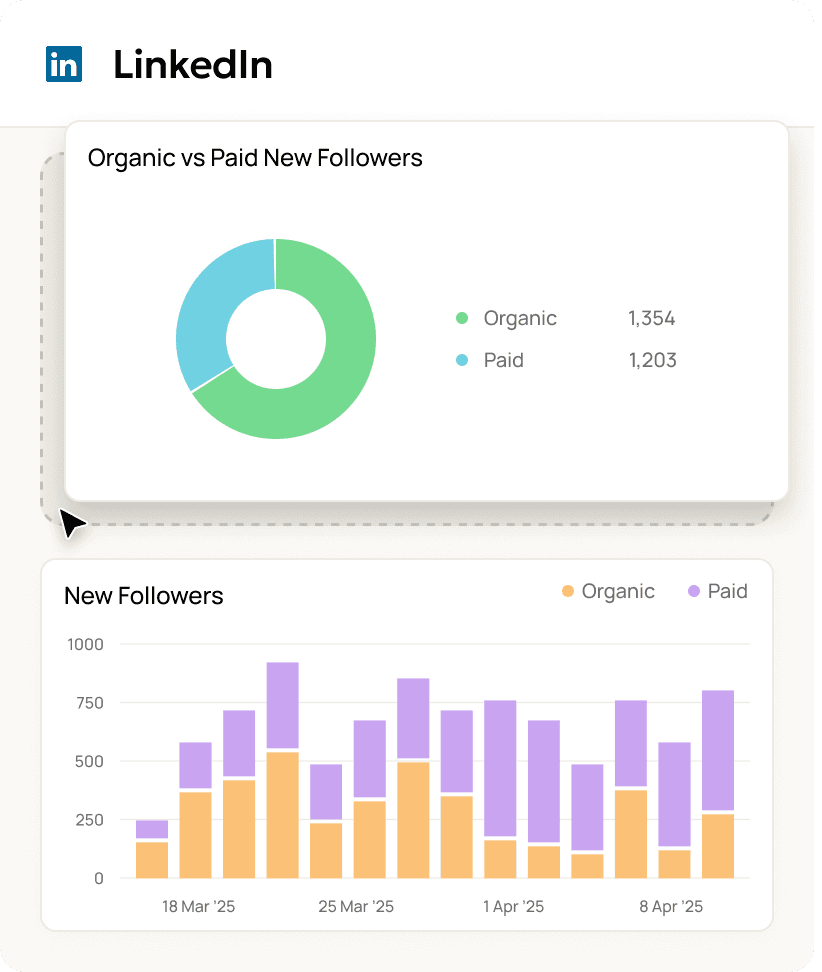This screenshot has width=822, height=972.
Task: Click the 8 Apr '25 axis label
Action: 670,906
